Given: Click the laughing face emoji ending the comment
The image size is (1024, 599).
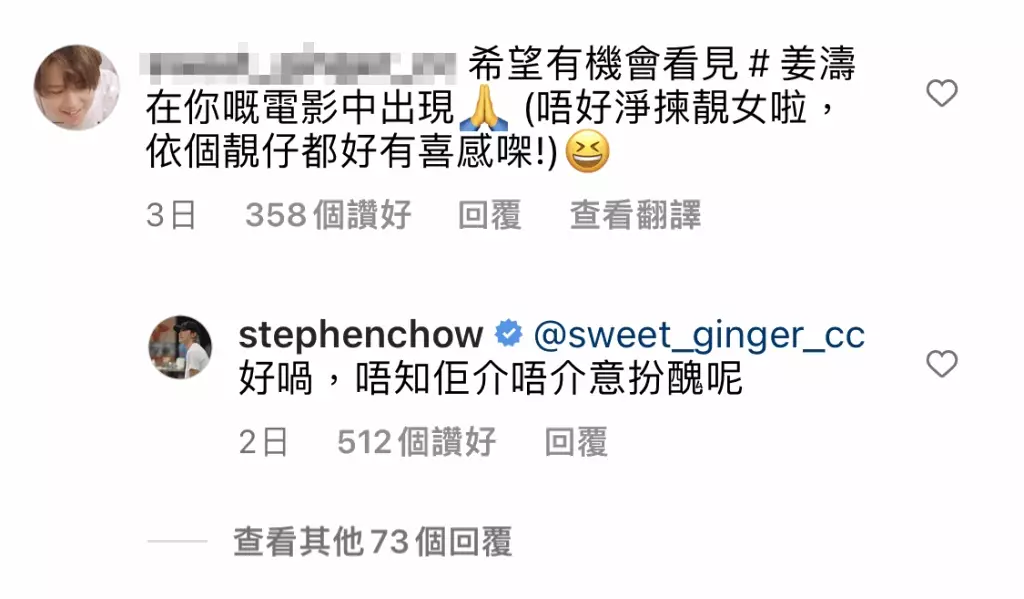Looking at the screenshot, I should [587, 152].
